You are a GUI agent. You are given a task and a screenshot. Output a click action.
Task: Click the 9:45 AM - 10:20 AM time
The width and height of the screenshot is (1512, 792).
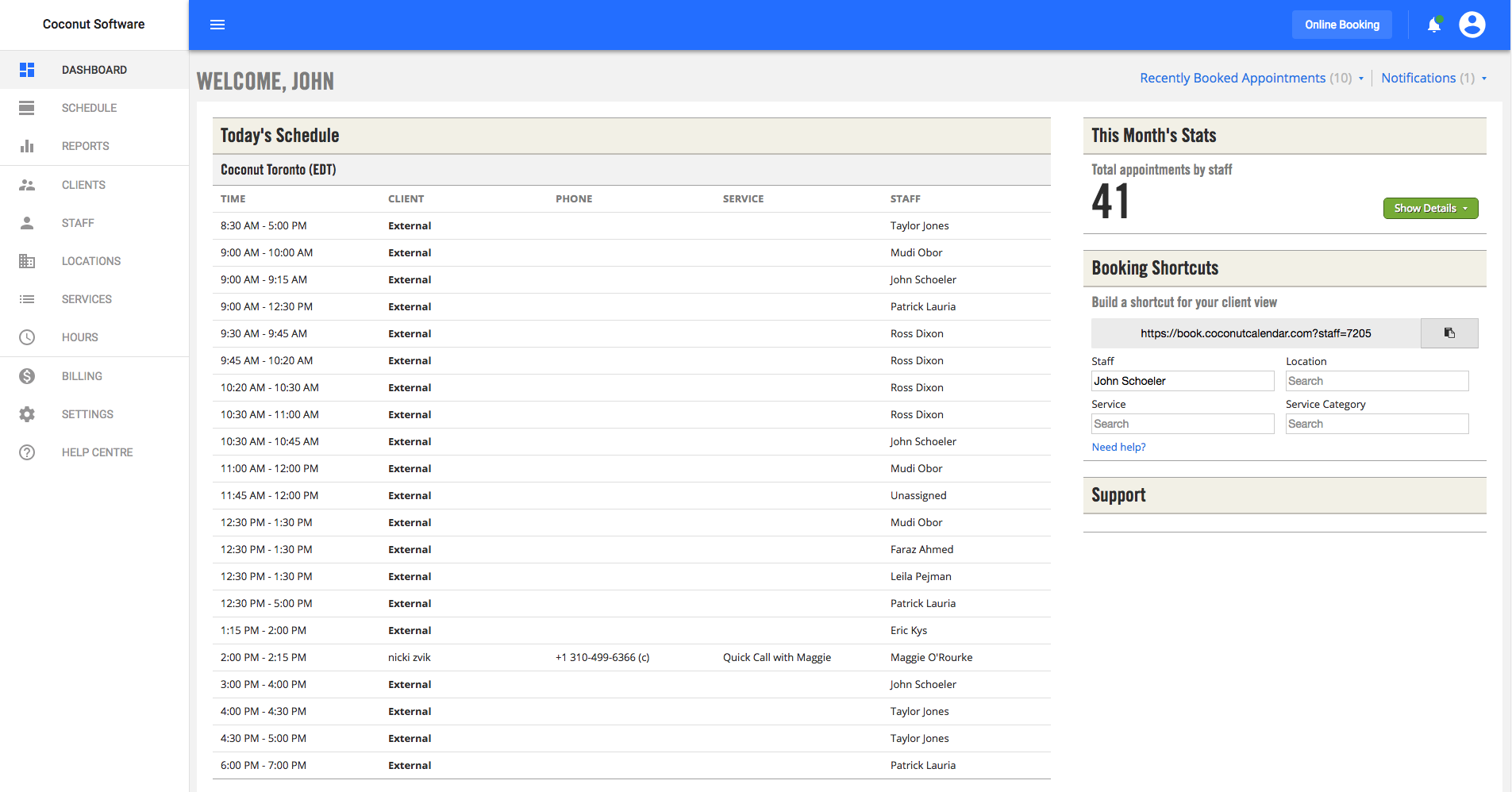[x=267, y=360]
